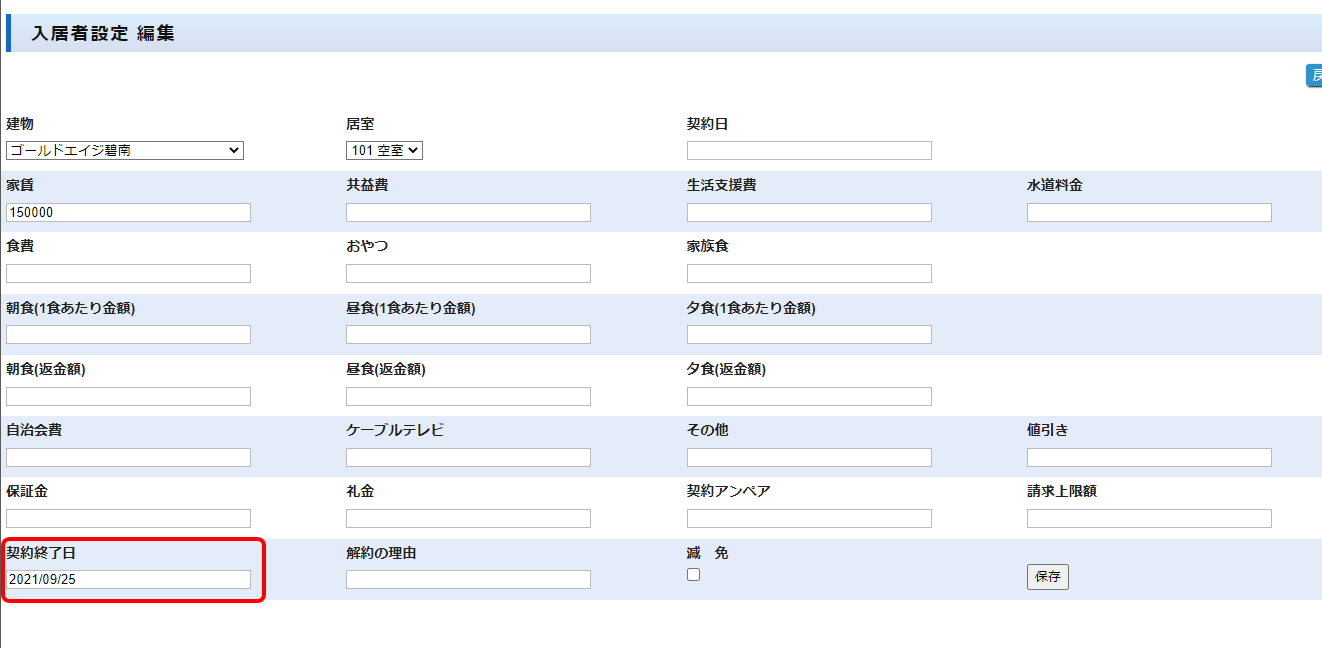
Task: Click the 水道料金 input field
Action: (x=1149, y=213)
